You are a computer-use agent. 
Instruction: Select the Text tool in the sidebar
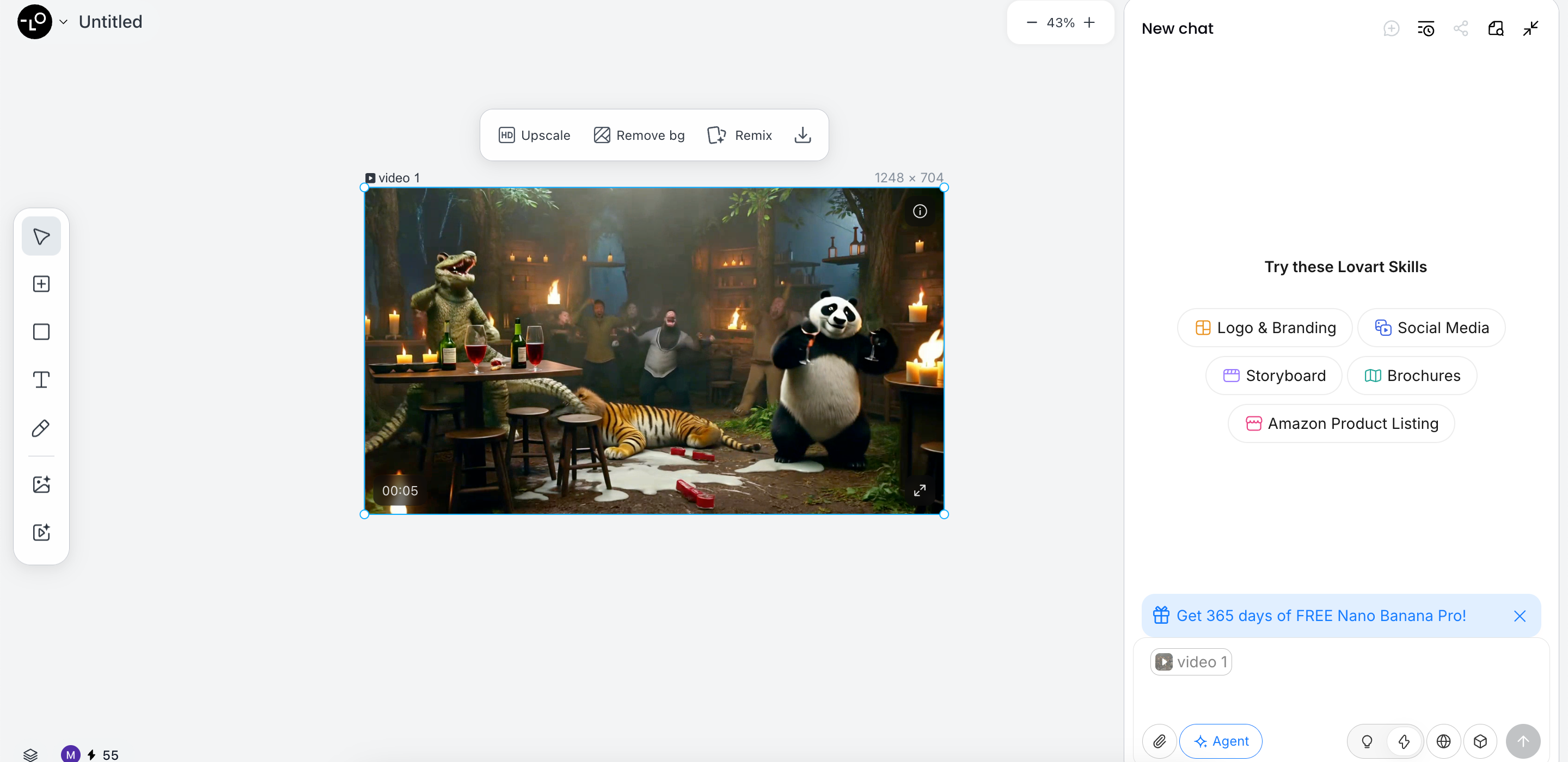(41, 379)
